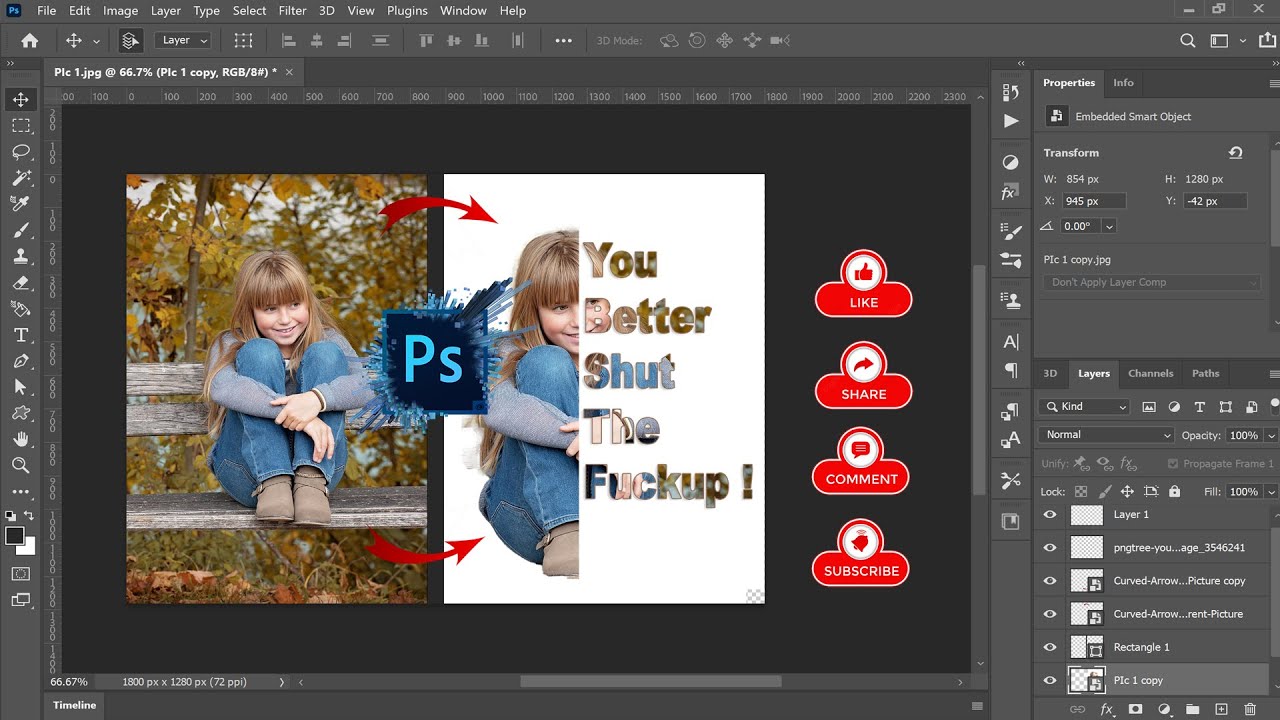Open the Fill dropdown arrow
This screenshot has width=1280, height=720.
pyautogui.click(x=1271, y=492)
